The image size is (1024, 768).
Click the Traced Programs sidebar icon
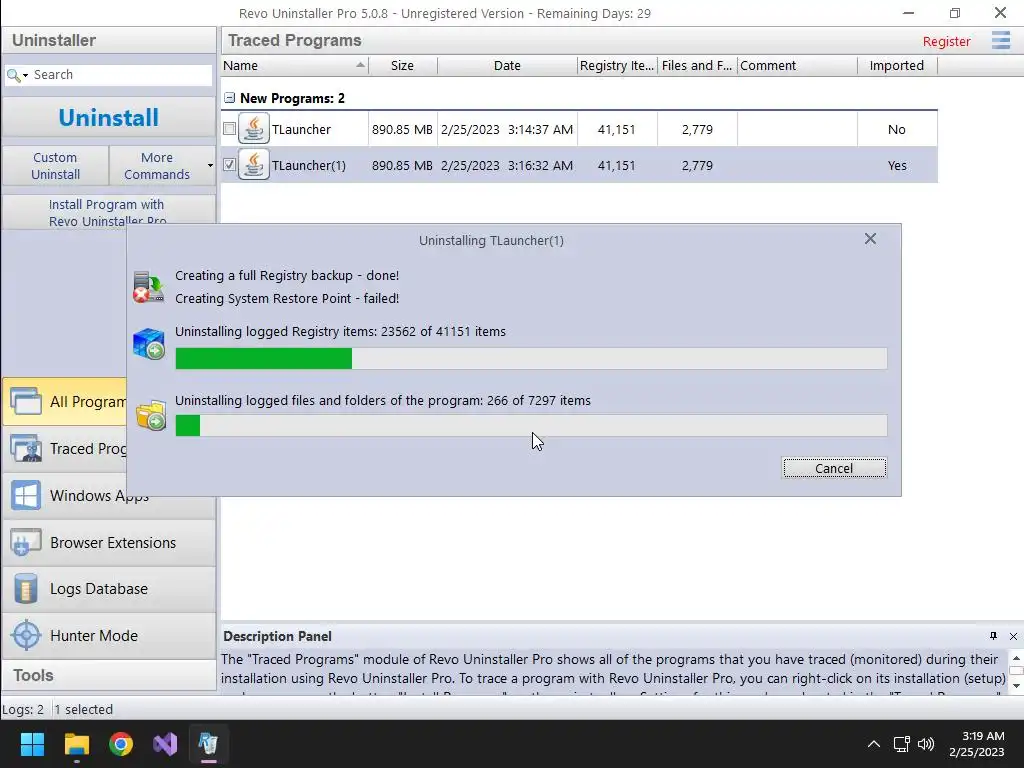tap(26, 449)
